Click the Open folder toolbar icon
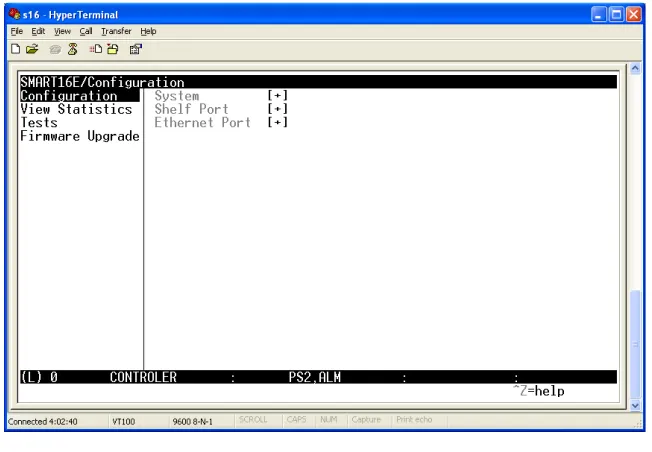The width and height of the screenshot is (652, 452). click(x=32, y=49)
